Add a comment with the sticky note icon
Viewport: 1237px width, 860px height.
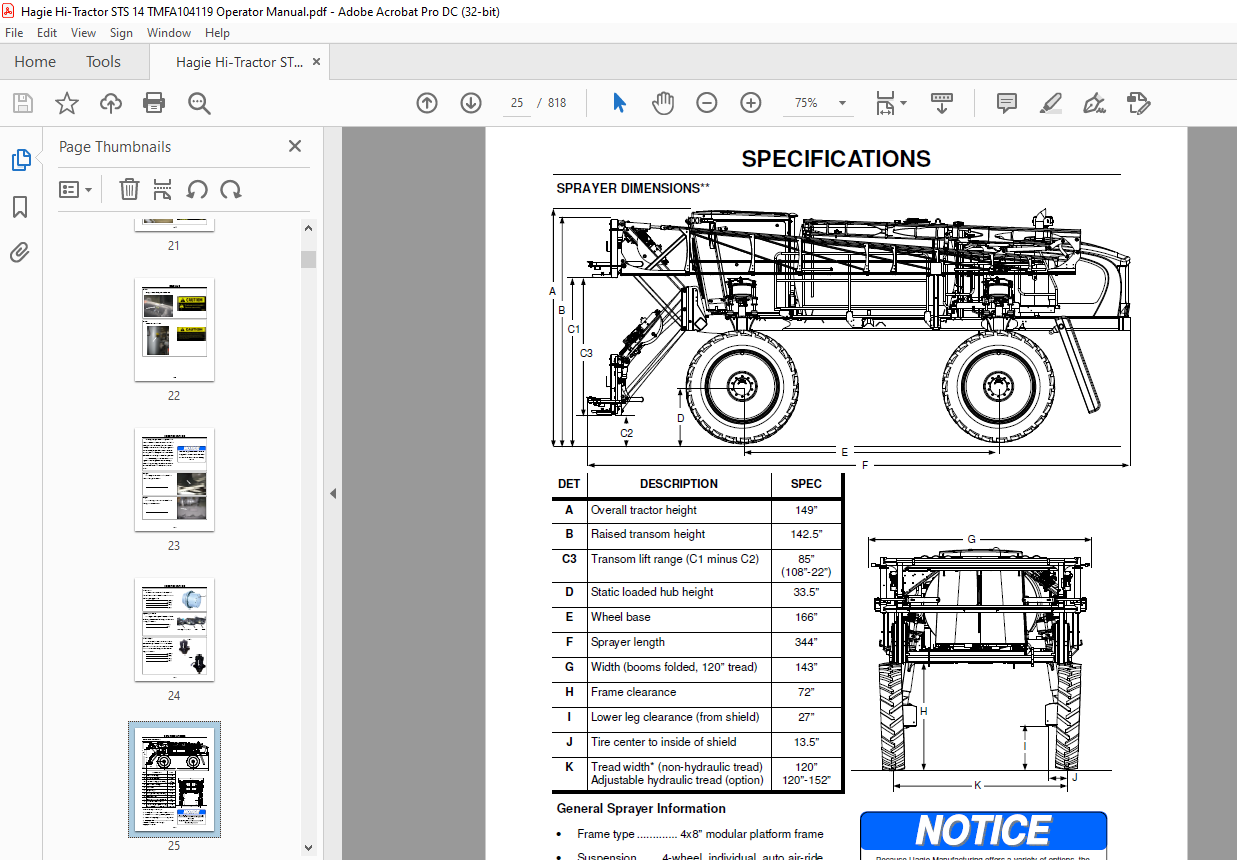click(x=1007, y=103)
